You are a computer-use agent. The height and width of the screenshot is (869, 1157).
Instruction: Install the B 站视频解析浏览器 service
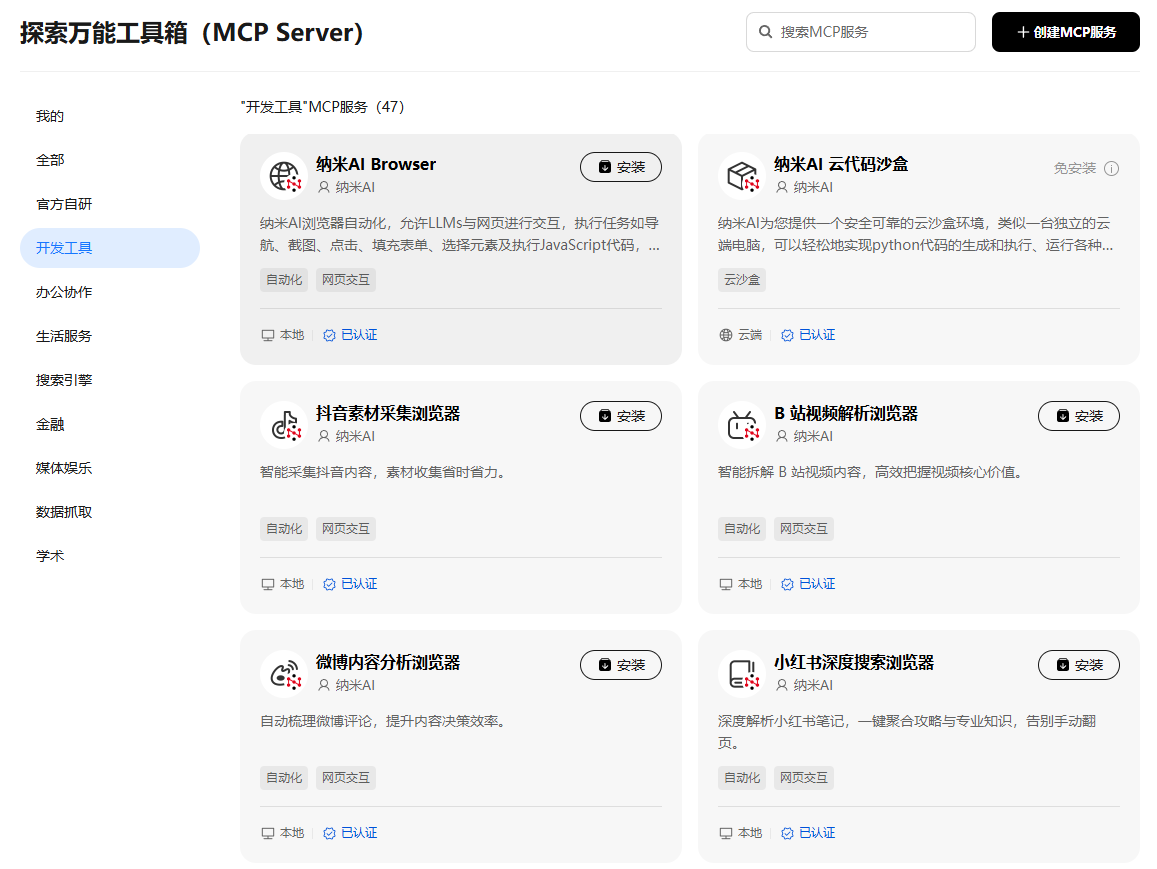pyautogui.click(x=1079, y=416)
